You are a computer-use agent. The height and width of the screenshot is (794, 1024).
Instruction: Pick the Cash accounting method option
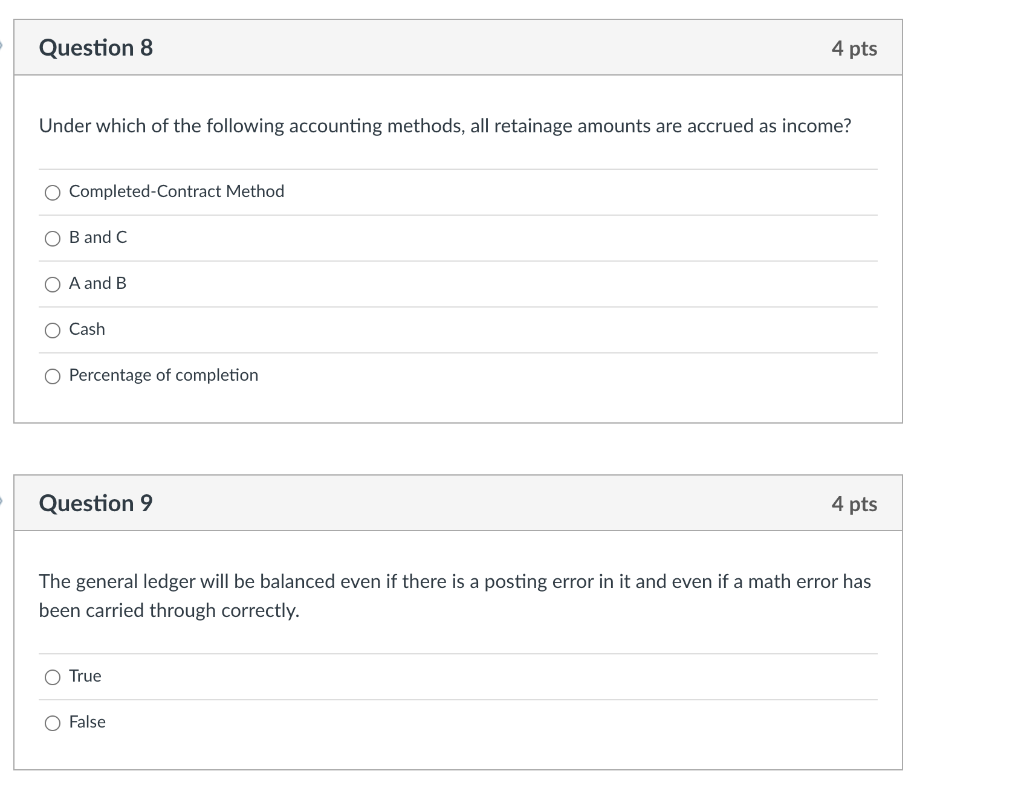click(x=52, y=330)
